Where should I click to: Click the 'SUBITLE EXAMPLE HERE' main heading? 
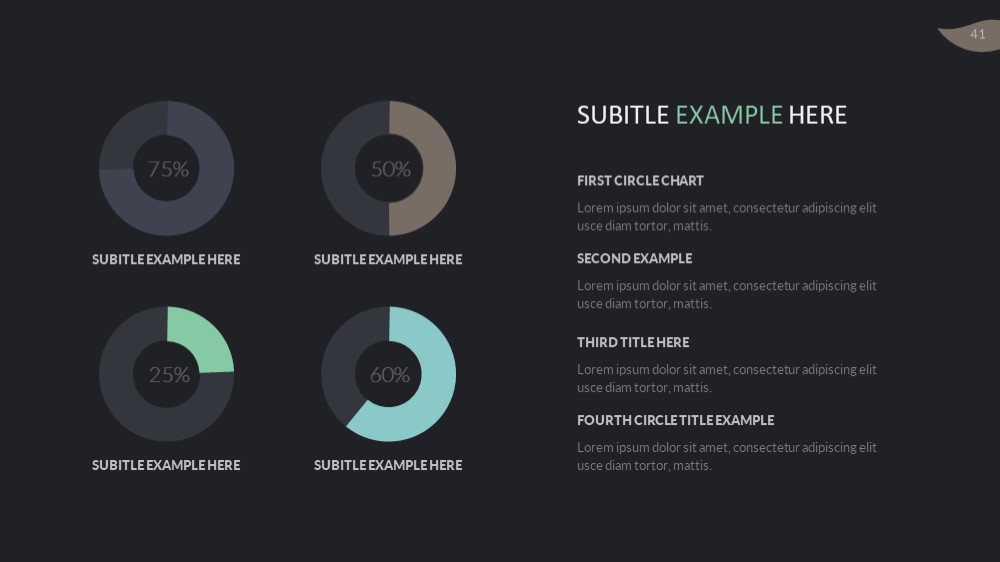click(x=712, y=115)
